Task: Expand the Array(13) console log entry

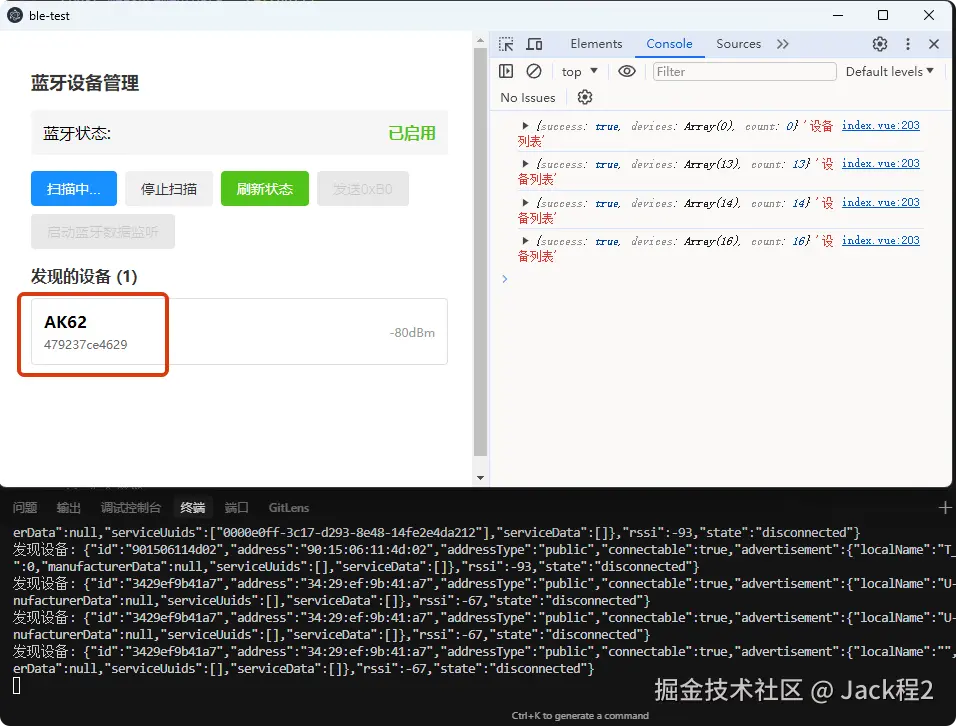Action: coord(525,163)
